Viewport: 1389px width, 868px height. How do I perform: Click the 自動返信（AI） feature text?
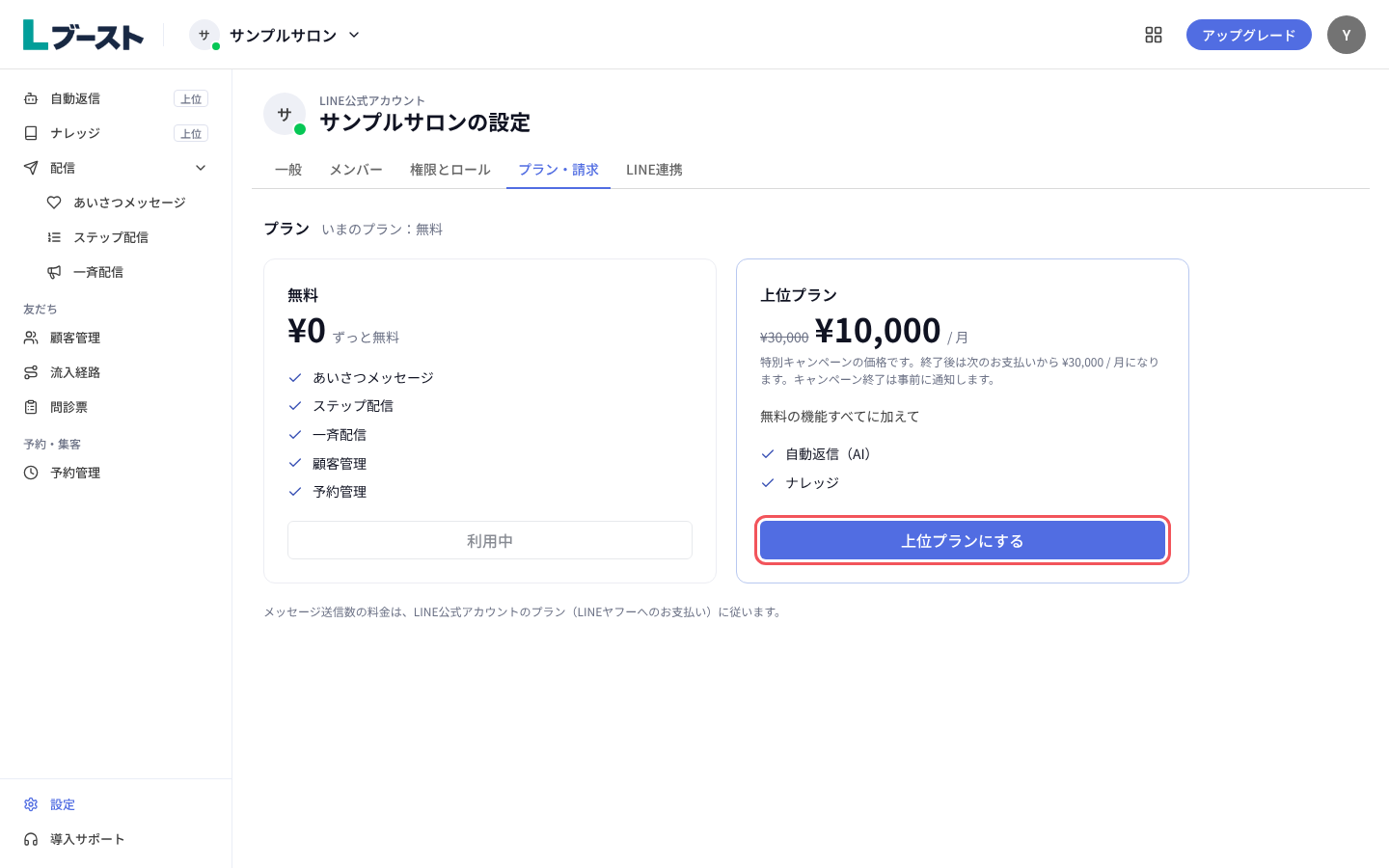click(831, 454)
